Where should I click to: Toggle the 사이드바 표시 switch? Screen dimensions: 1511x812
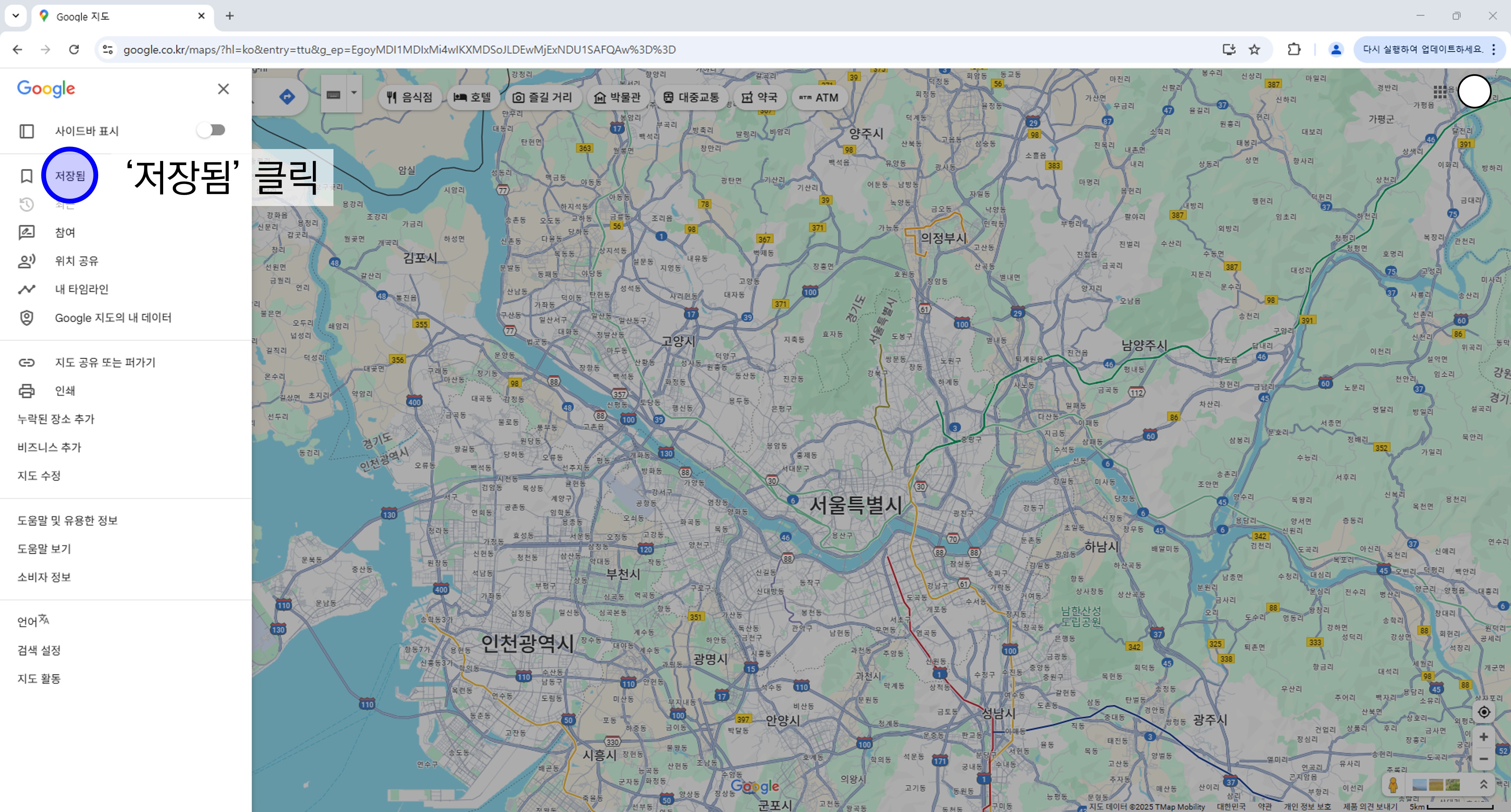[211, 130]
